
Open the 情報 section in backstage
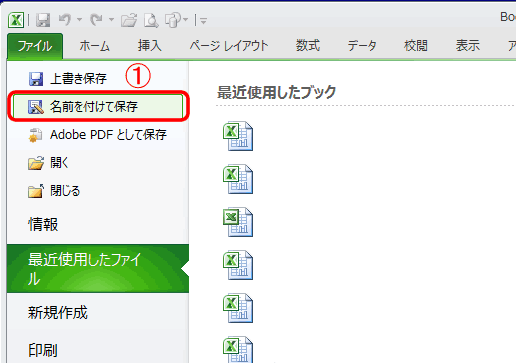tap(43, 224)
